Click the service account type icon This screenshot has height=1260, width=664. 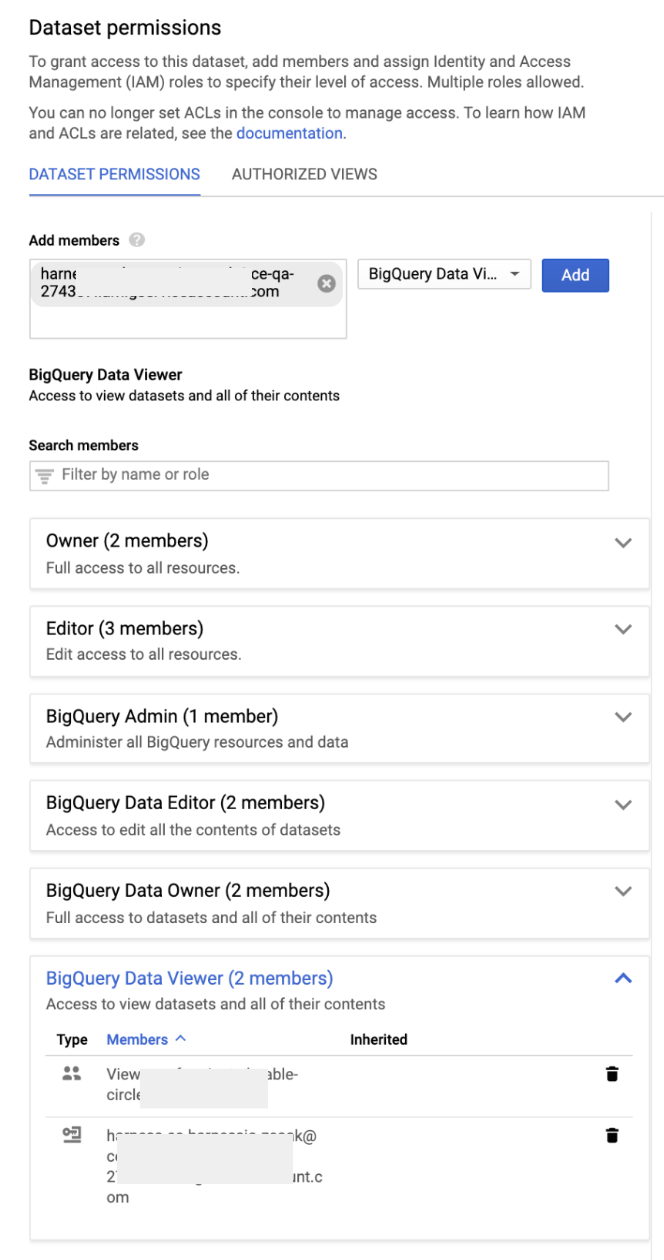coord(70,1135)
